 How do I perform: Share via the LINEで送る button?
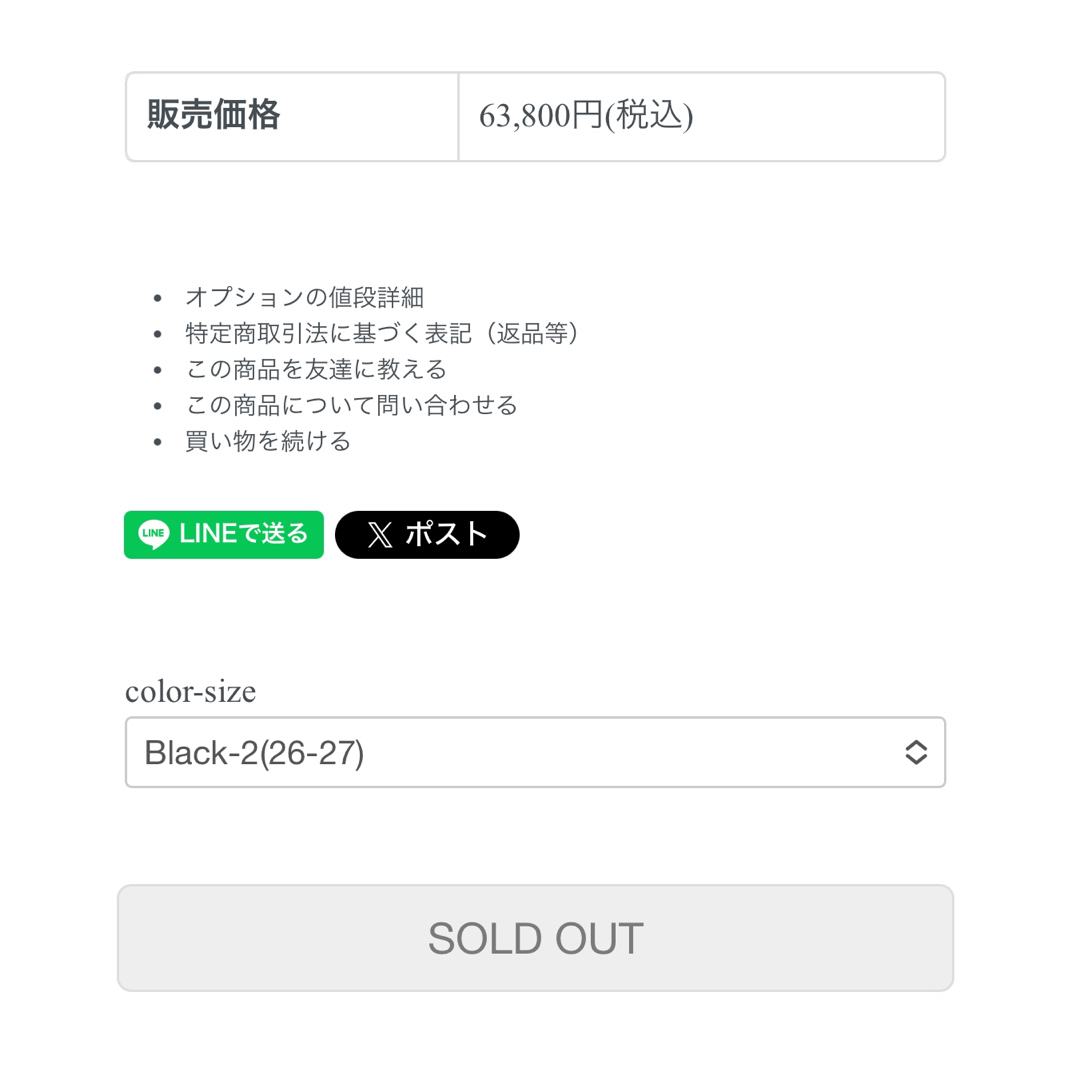[224, 534]
